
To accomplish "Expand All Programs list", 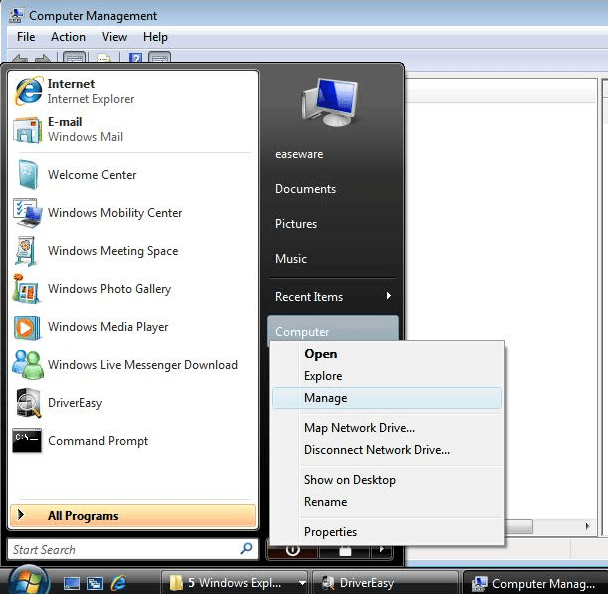I will click(x=133, y=515).
